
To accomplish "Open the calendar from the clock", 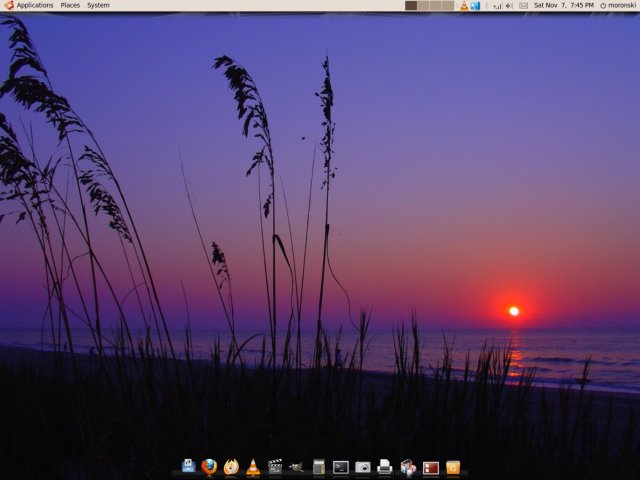I will tap(564, 5).
